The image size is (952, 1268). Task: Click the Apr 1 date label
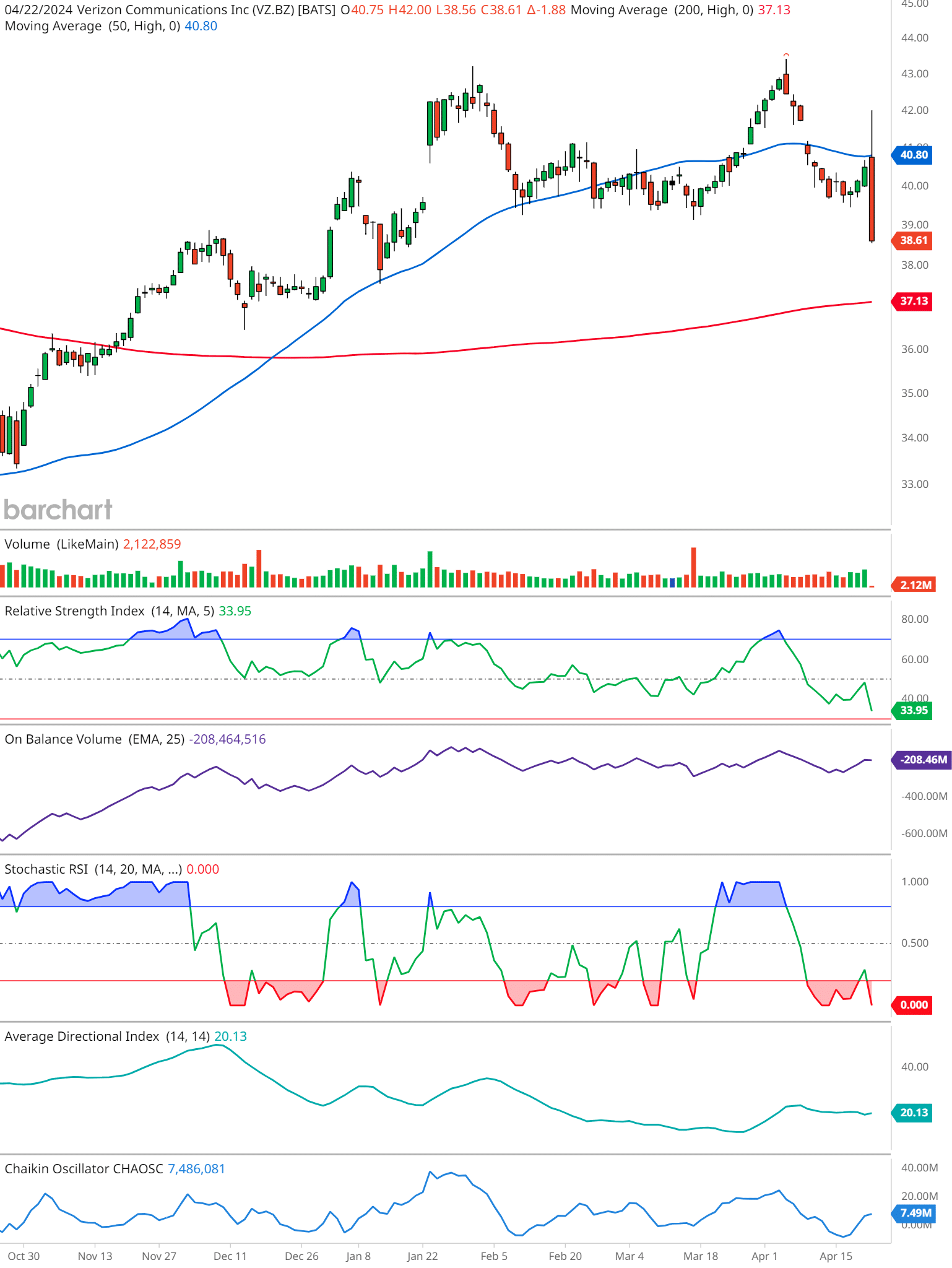[764, 1256]
